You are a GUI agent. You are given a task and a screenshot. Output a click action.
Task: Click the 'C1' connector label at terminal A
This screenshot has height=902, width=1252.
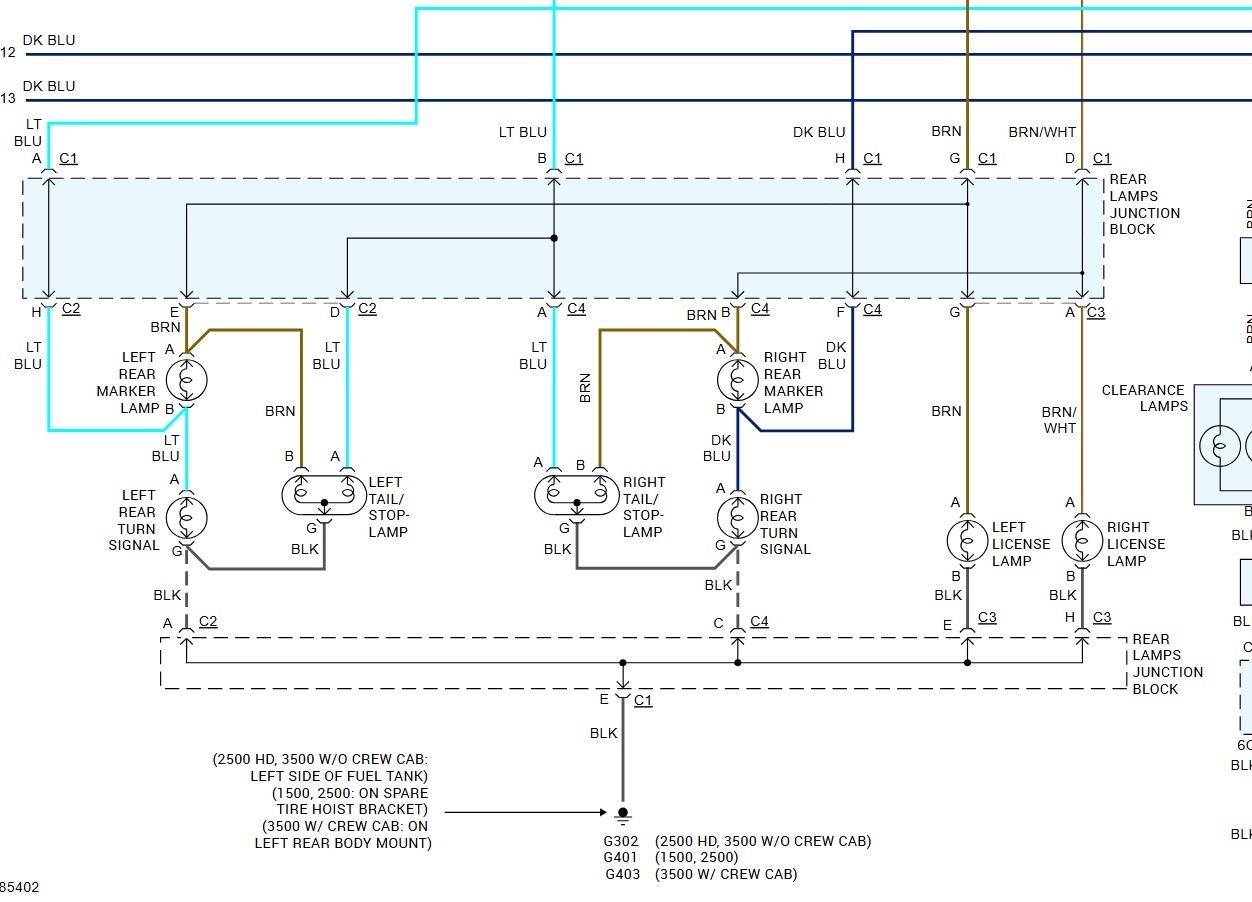pos(69,158)
